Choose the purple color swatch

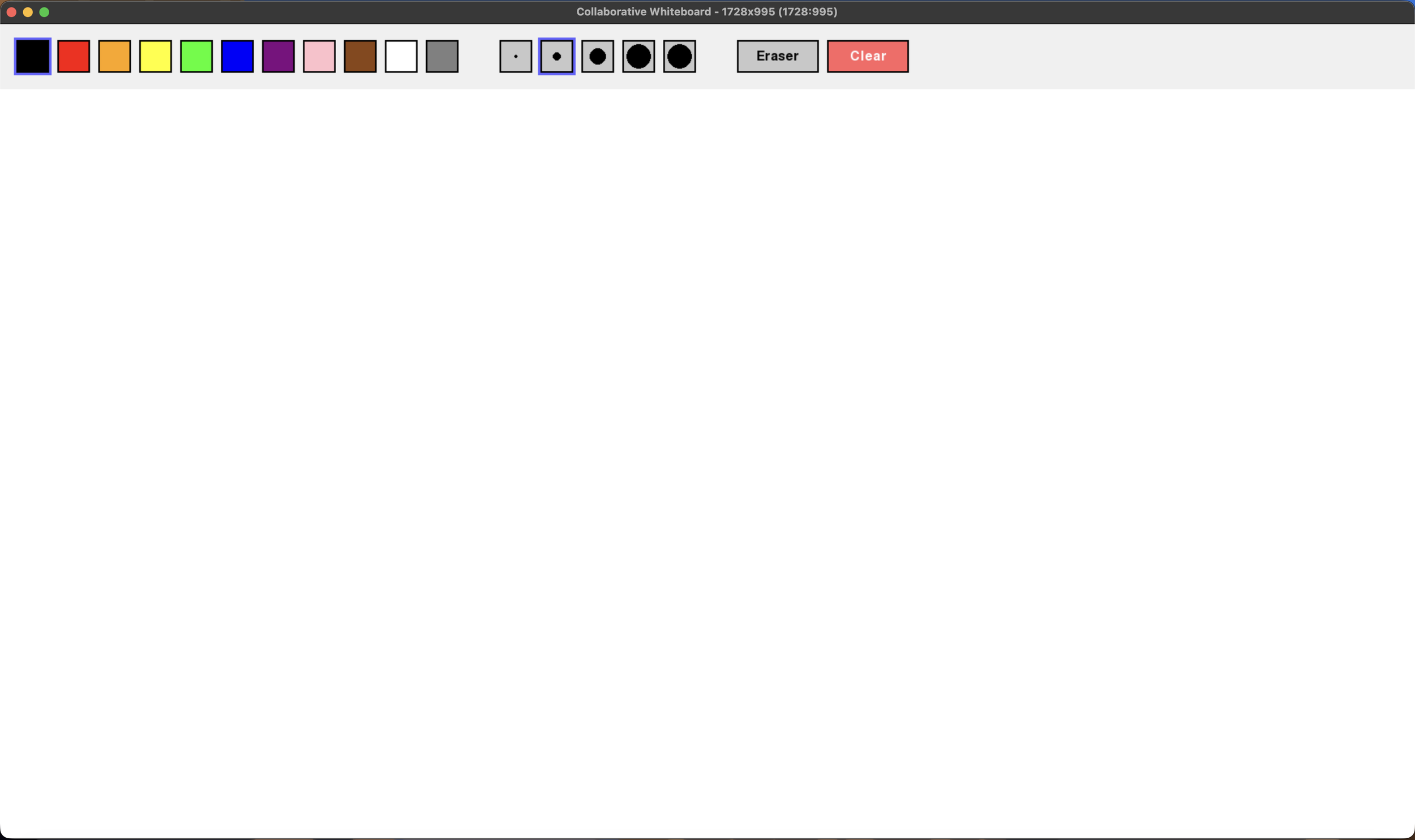[x=278, y=56]
